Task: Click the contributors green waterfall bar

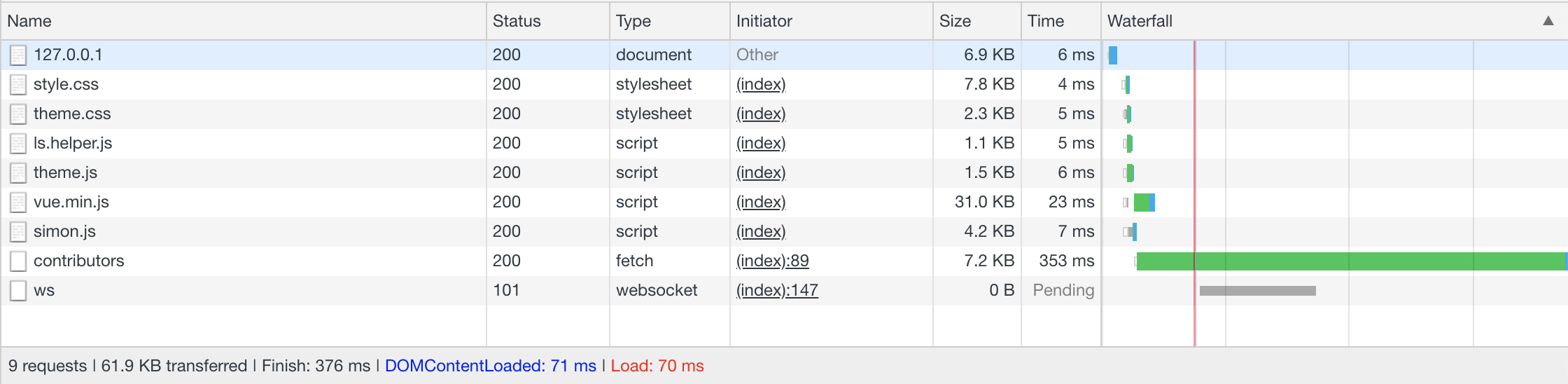Action: (x=1350, y=261)
